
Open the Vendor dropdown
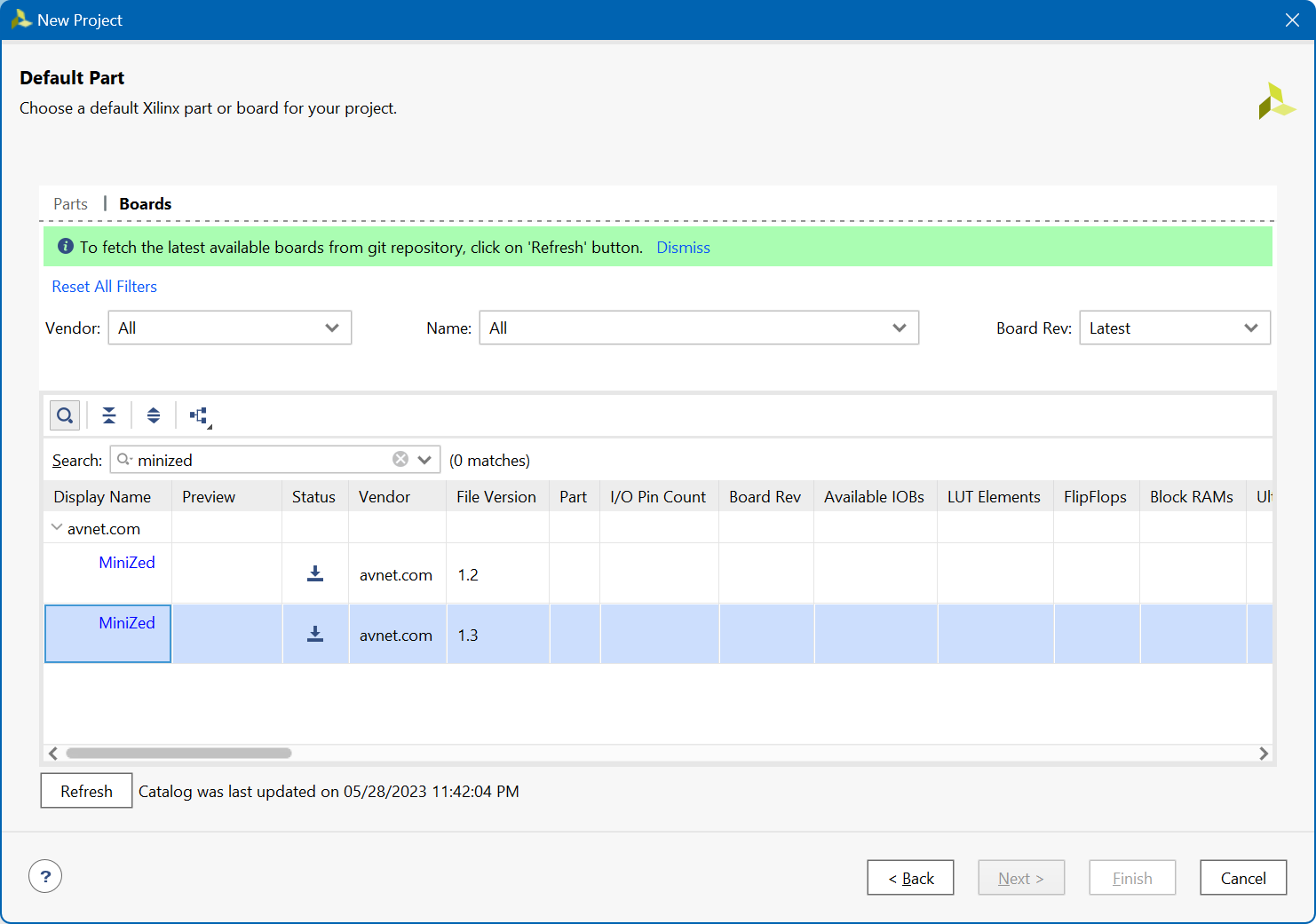coord(230,328)
